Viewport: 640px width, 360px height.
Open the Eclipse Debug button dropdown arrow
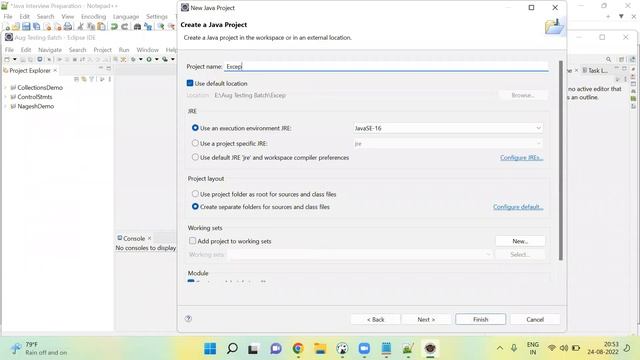click(141, 60)
